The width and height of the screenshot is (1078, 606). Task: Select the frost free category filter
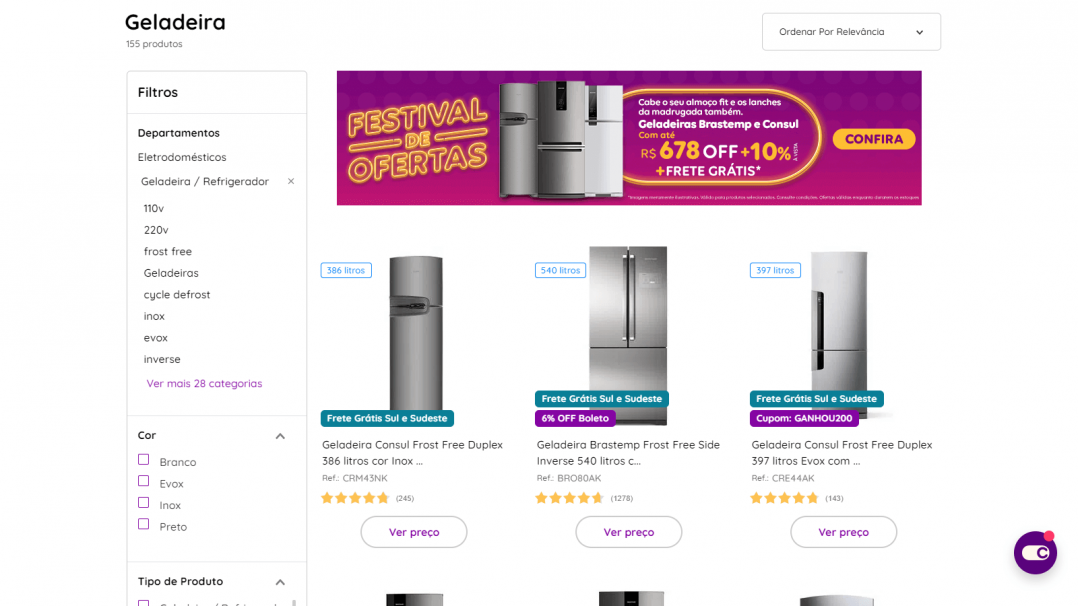[167, 251]
